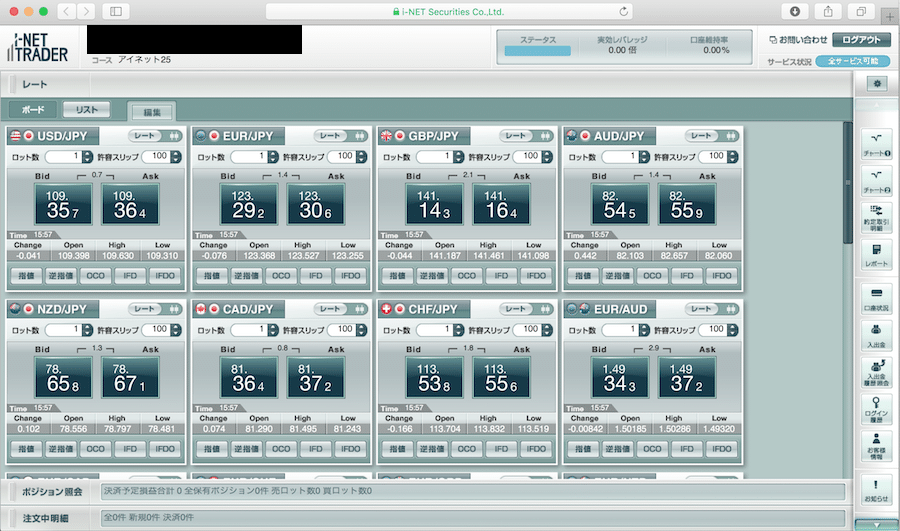Toggle CHF/JPY card rate/chart switch
Image resolution: width=900 pixels, height=531 pixels.
tap(526, 309)
